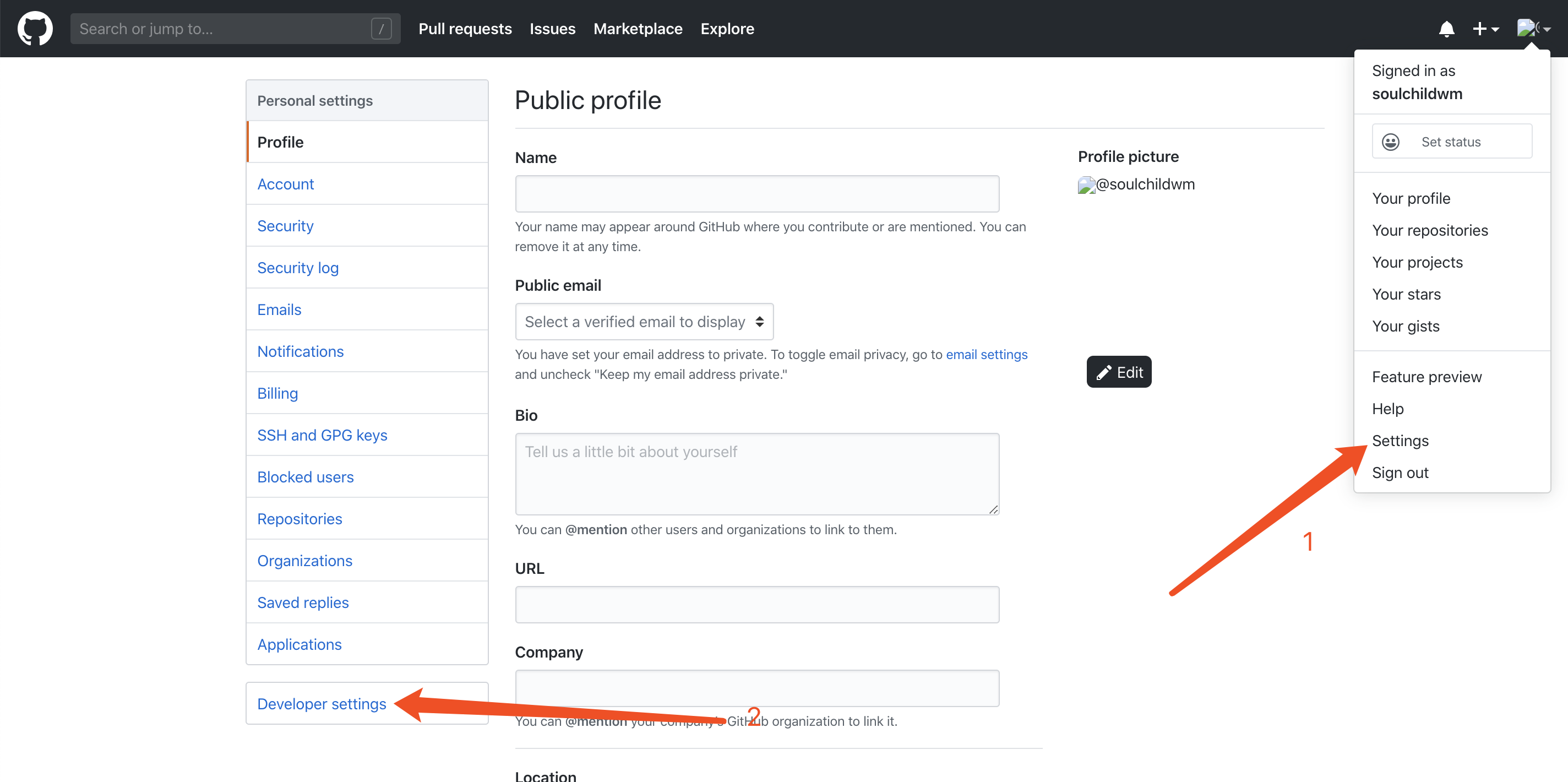Open the notifications bell
The height and width of the screenshot is (782, 1568).
pos(1446,29)
